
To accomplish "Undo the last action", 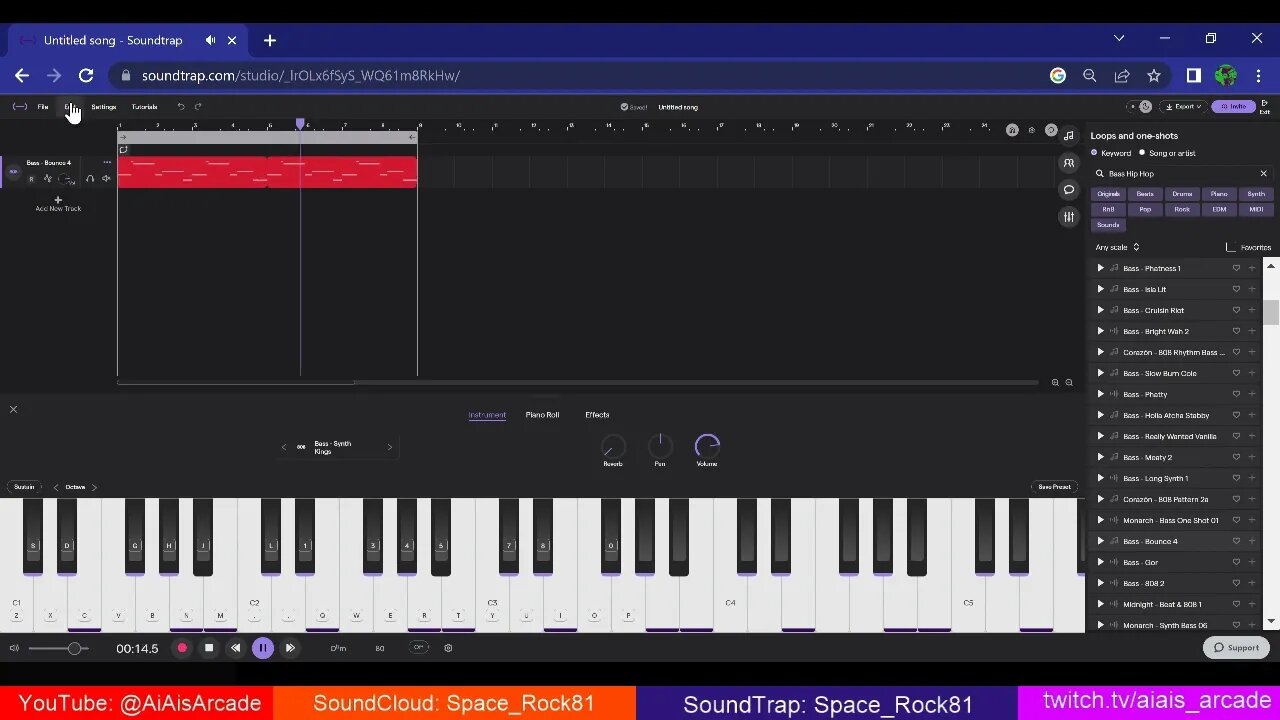I will point(181,106).
